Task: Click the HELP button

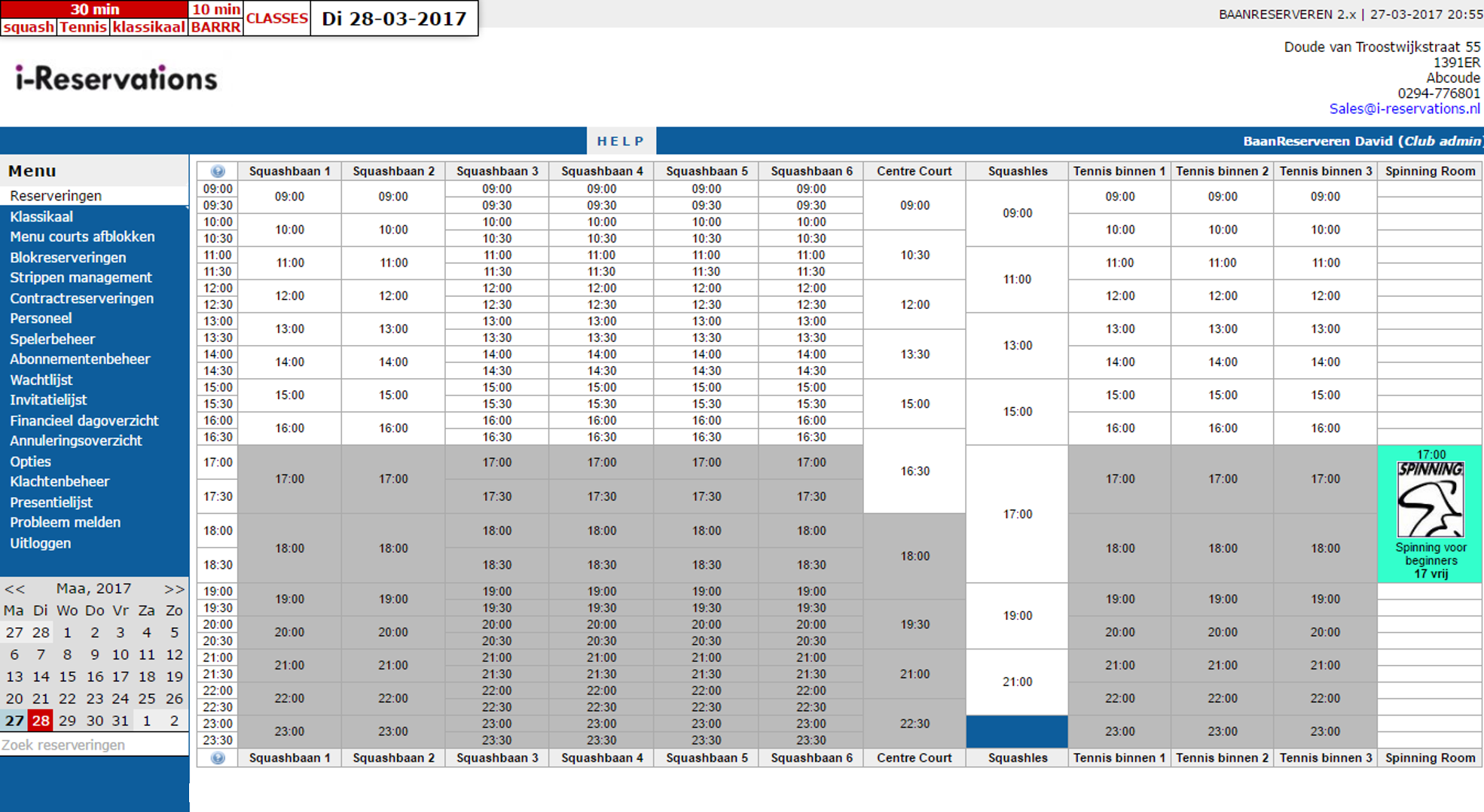Action: coord(621,141)
